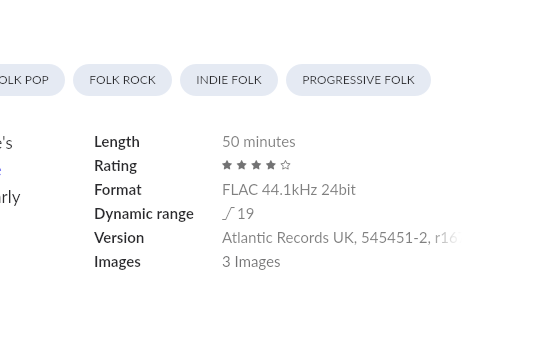The height and width of the screenshot is (361, 540).
Task: Click the empty fifth rating star
Action: pyautogui.click(x=285, y=165)
